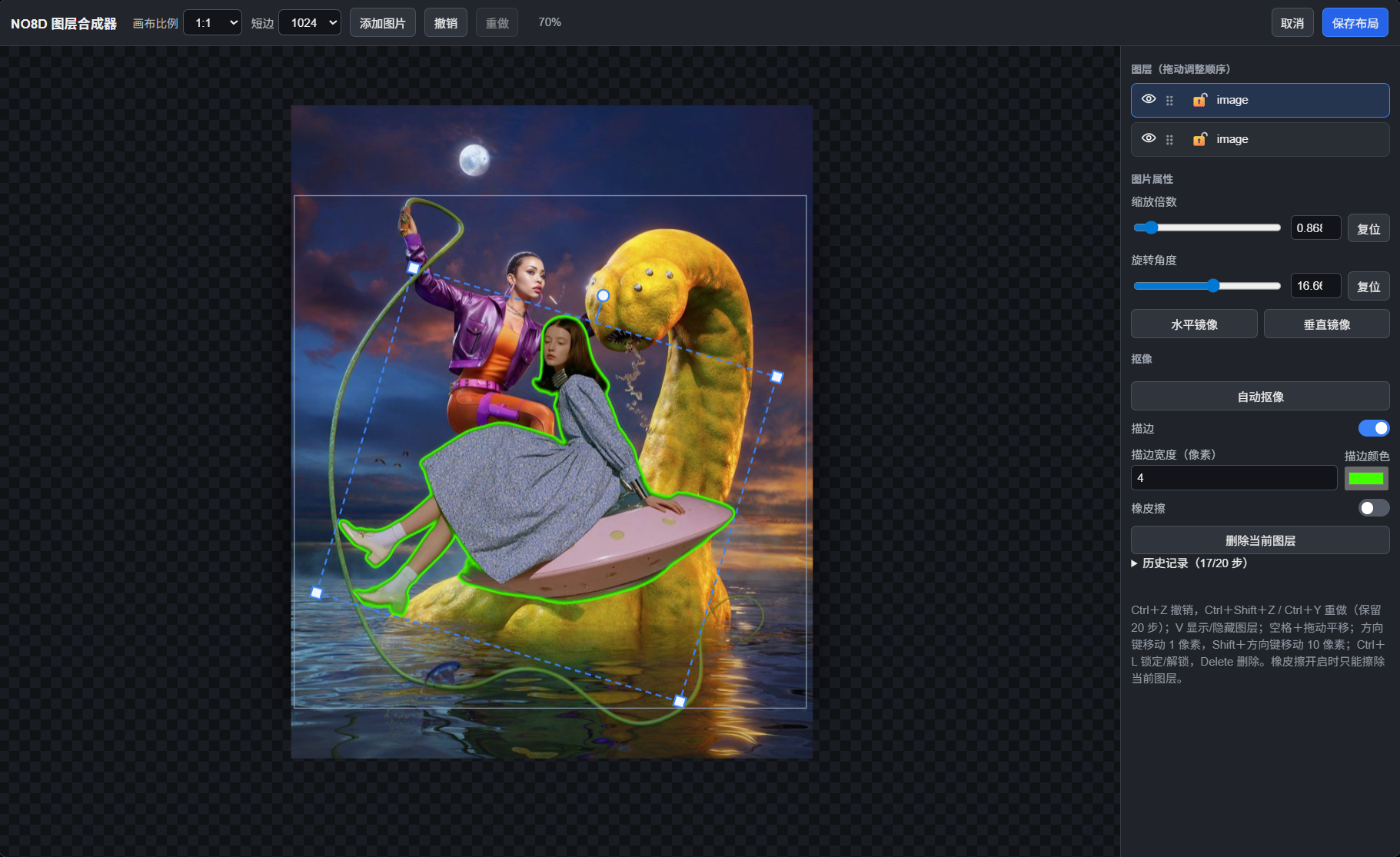Open the short side 1024 dropdown
Viewport: 1400px width, 857px height.
310,22
